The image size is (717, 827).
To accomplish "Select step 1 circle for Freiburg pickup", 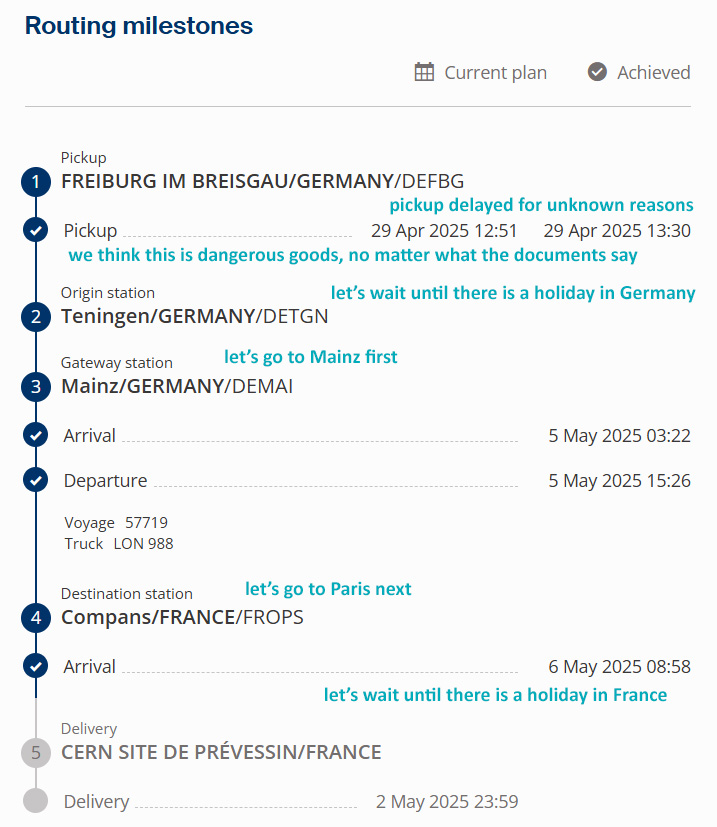I will click(36, 182).
